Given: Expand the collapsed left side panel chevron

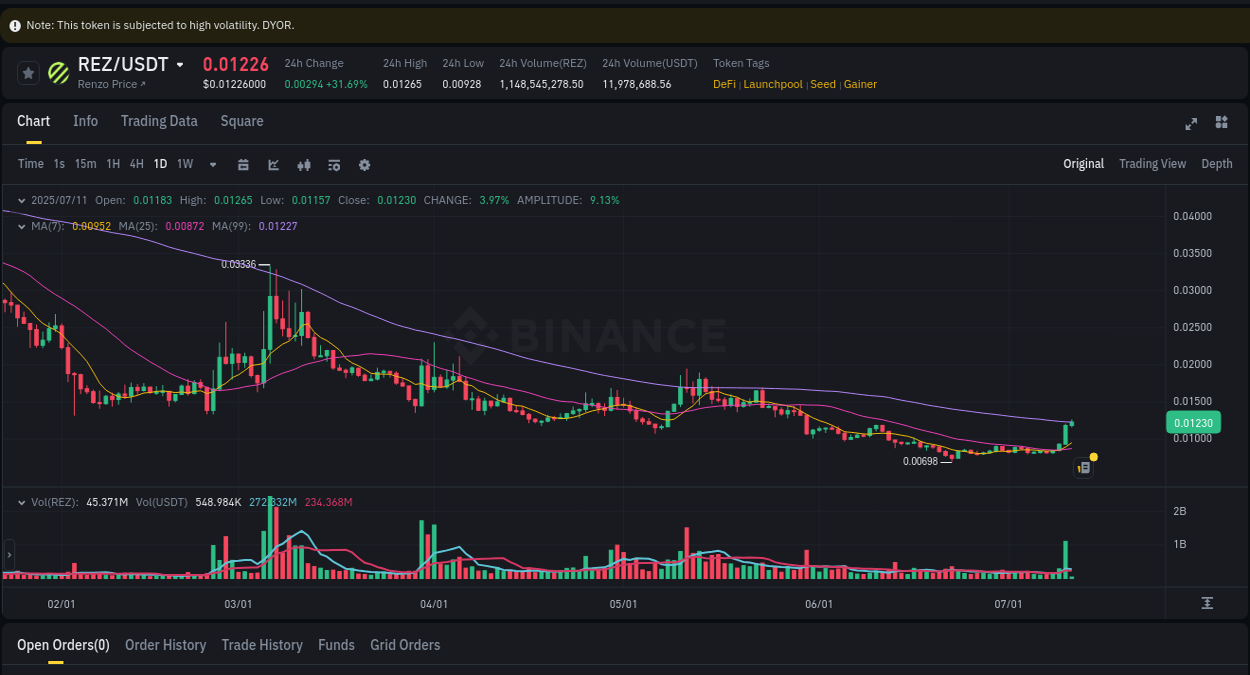Looking at the screenshot, I should coord(8,553).
